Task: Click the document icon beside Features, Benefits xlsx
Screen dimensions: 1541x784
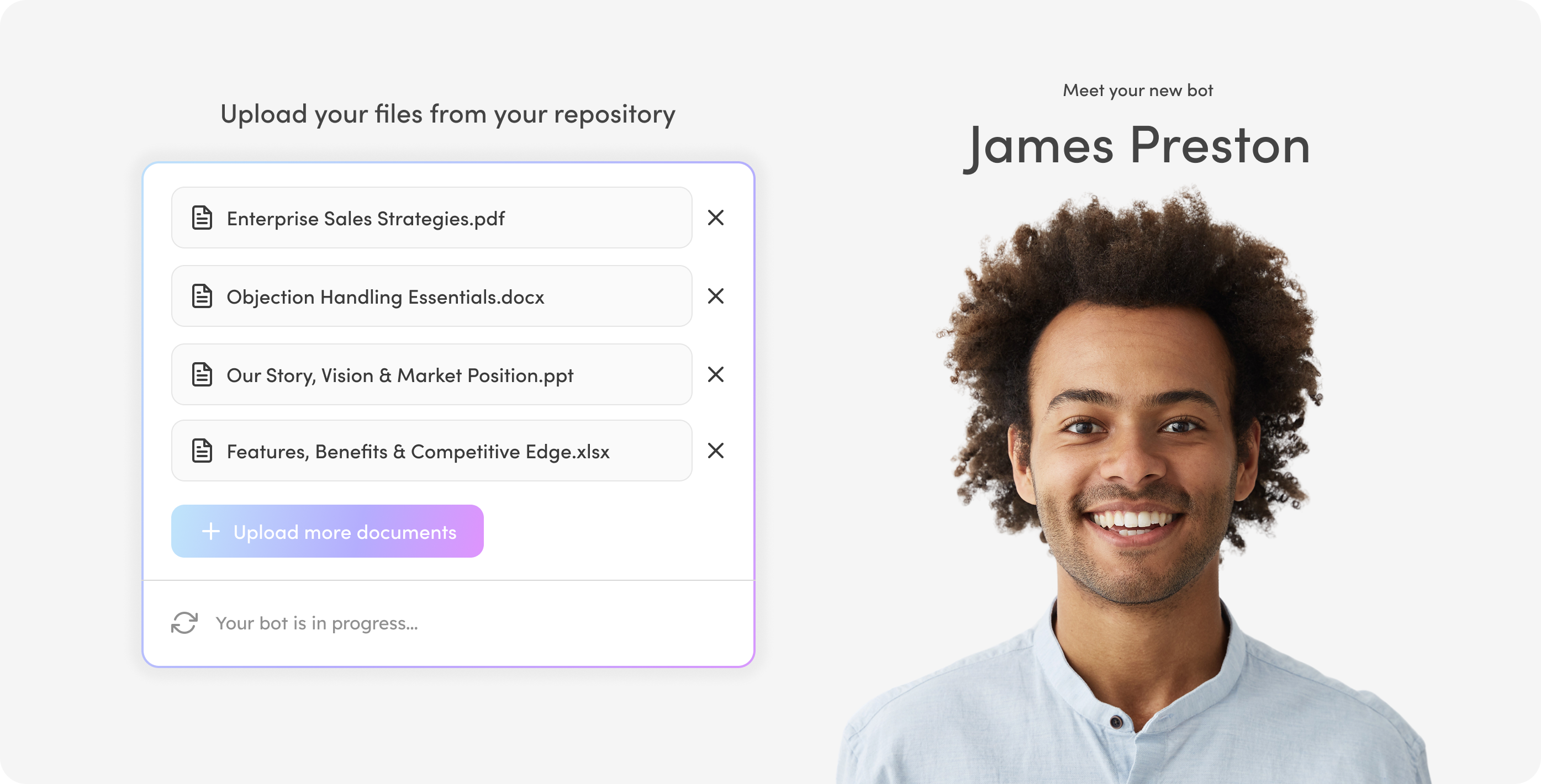Action: [202, 451]
